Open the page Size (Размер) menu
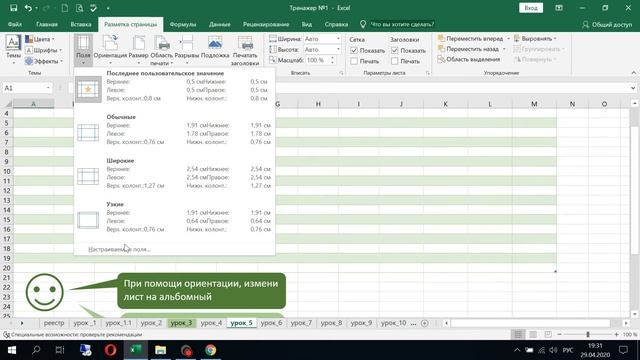The width and height of the screenshot is (640, 360). pos(138,50)
